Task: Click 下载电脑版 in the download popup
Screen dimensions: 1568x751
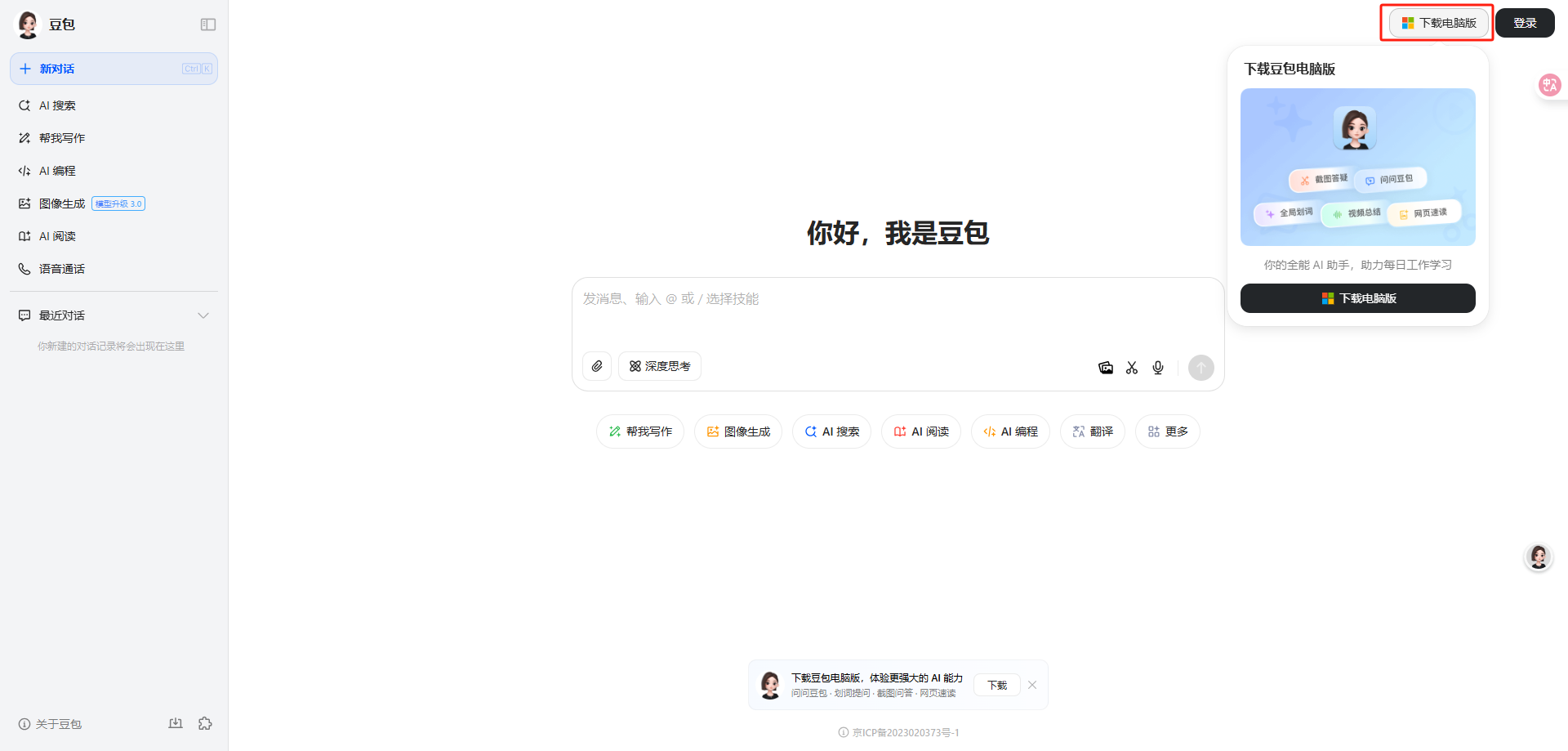Action: pyautogui.click(x=1357, y=297)
